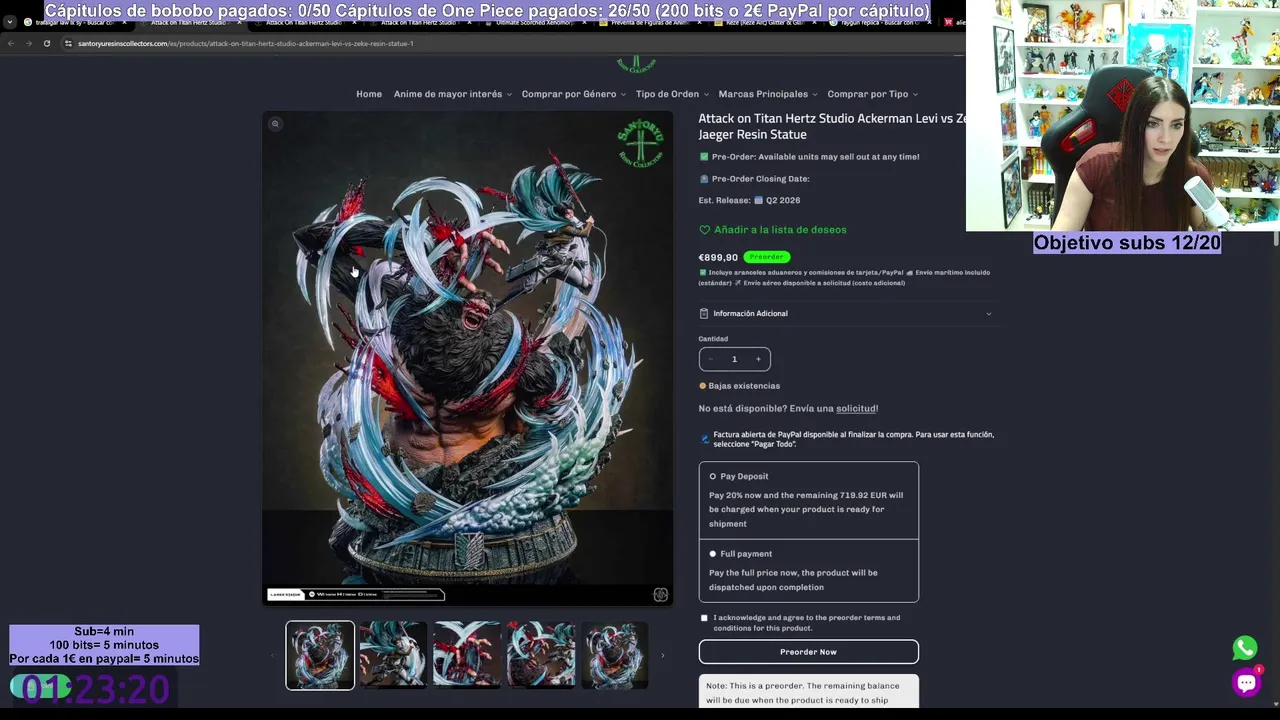Click the browser back arrow
This screenshot has height=720, width=1280.
click(11, 43)
